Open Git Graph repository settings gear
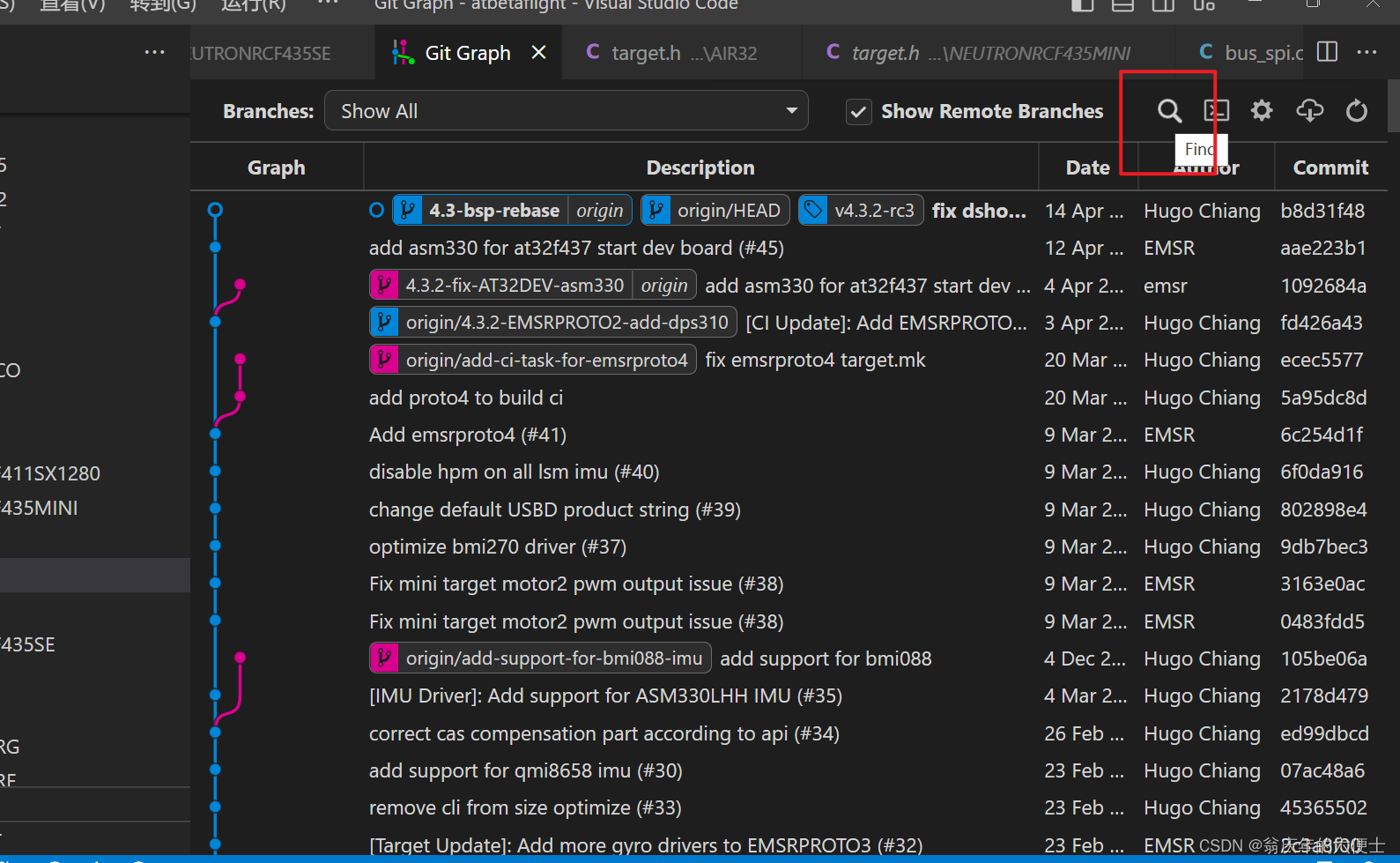Screen dimensions: 1400x863 [1262, 111]
